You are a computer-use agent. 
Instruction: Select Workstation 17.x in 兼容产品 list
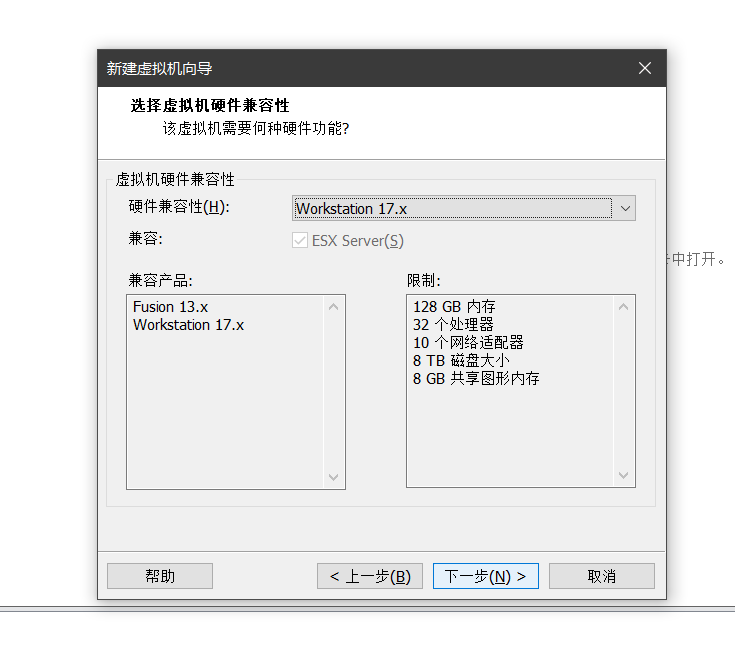188,325
